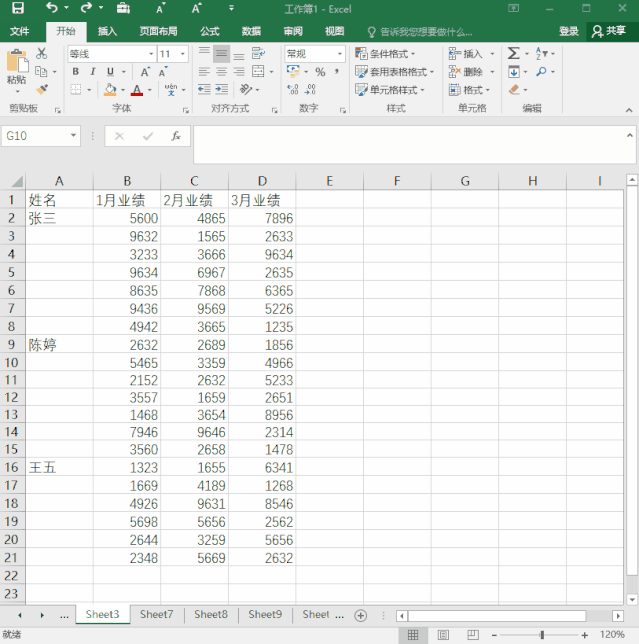
Task: Click the Save icon in quick access toolbar
Action: 18,8
